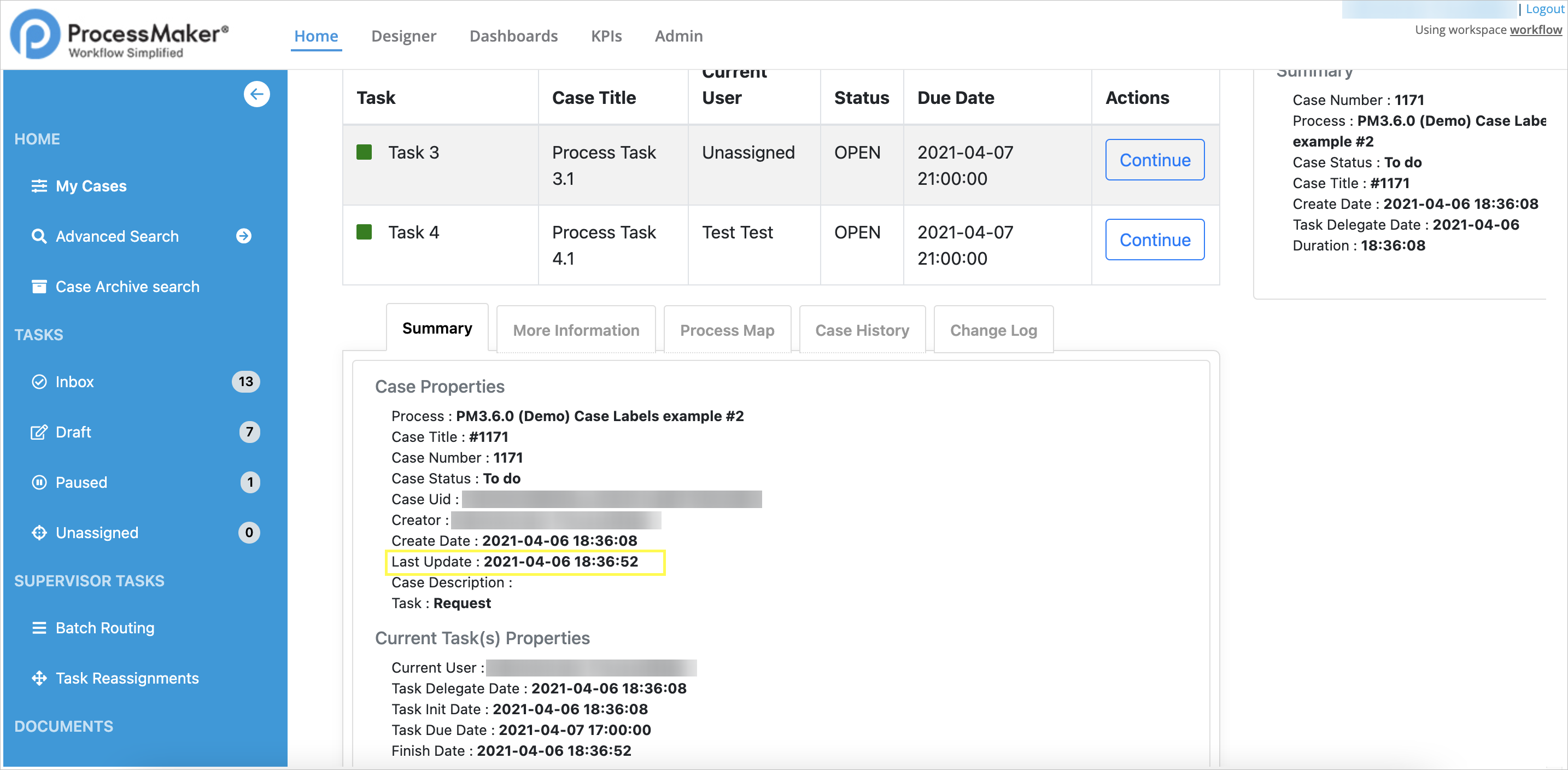Select Advanced Search icon
Image resolution: width=1568 pixels, height=770 pixels.
click(x=39, y=236)
